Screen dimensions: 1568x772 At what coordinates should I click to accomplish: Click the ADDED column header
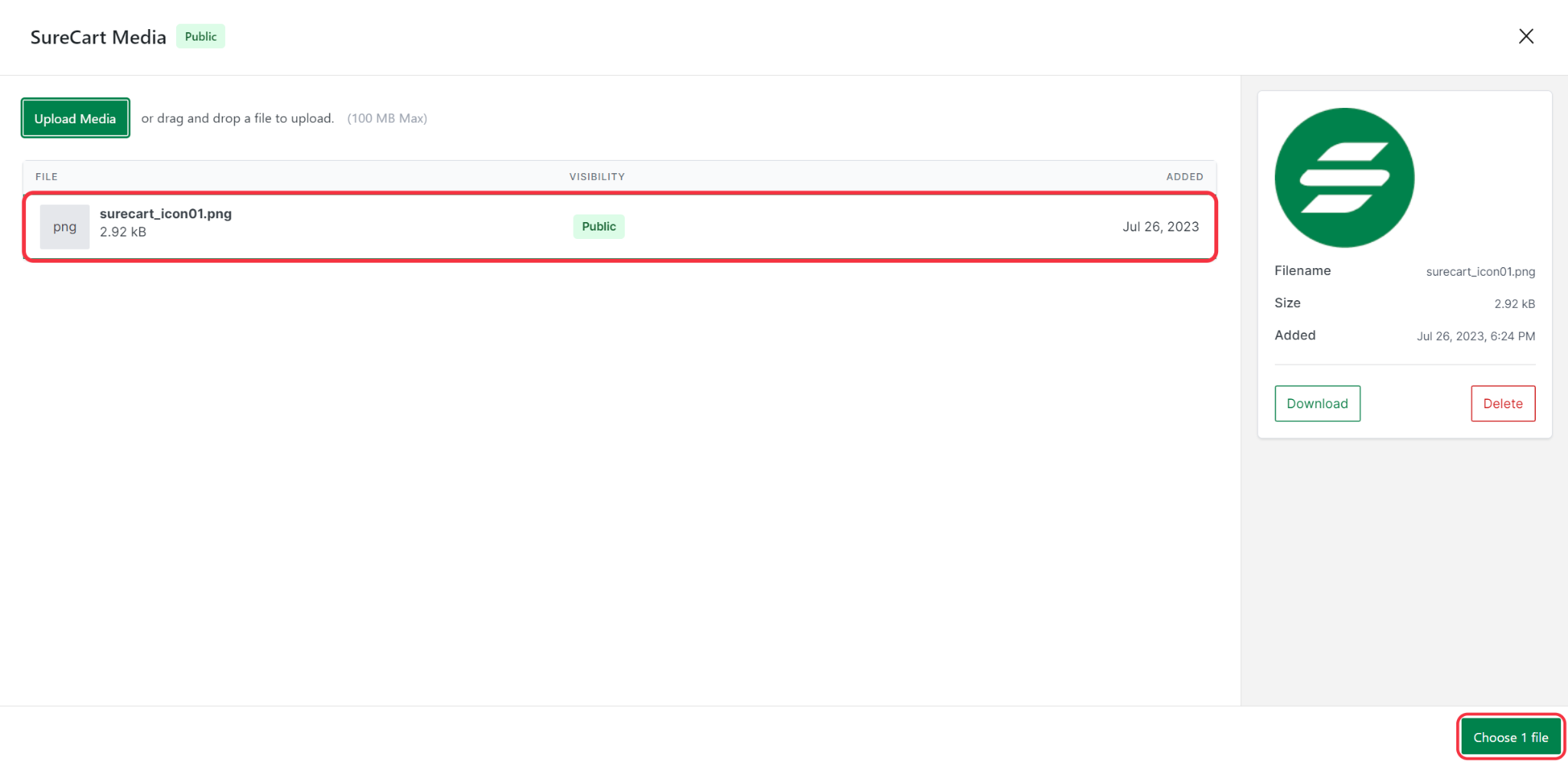tap(1184, 176)
